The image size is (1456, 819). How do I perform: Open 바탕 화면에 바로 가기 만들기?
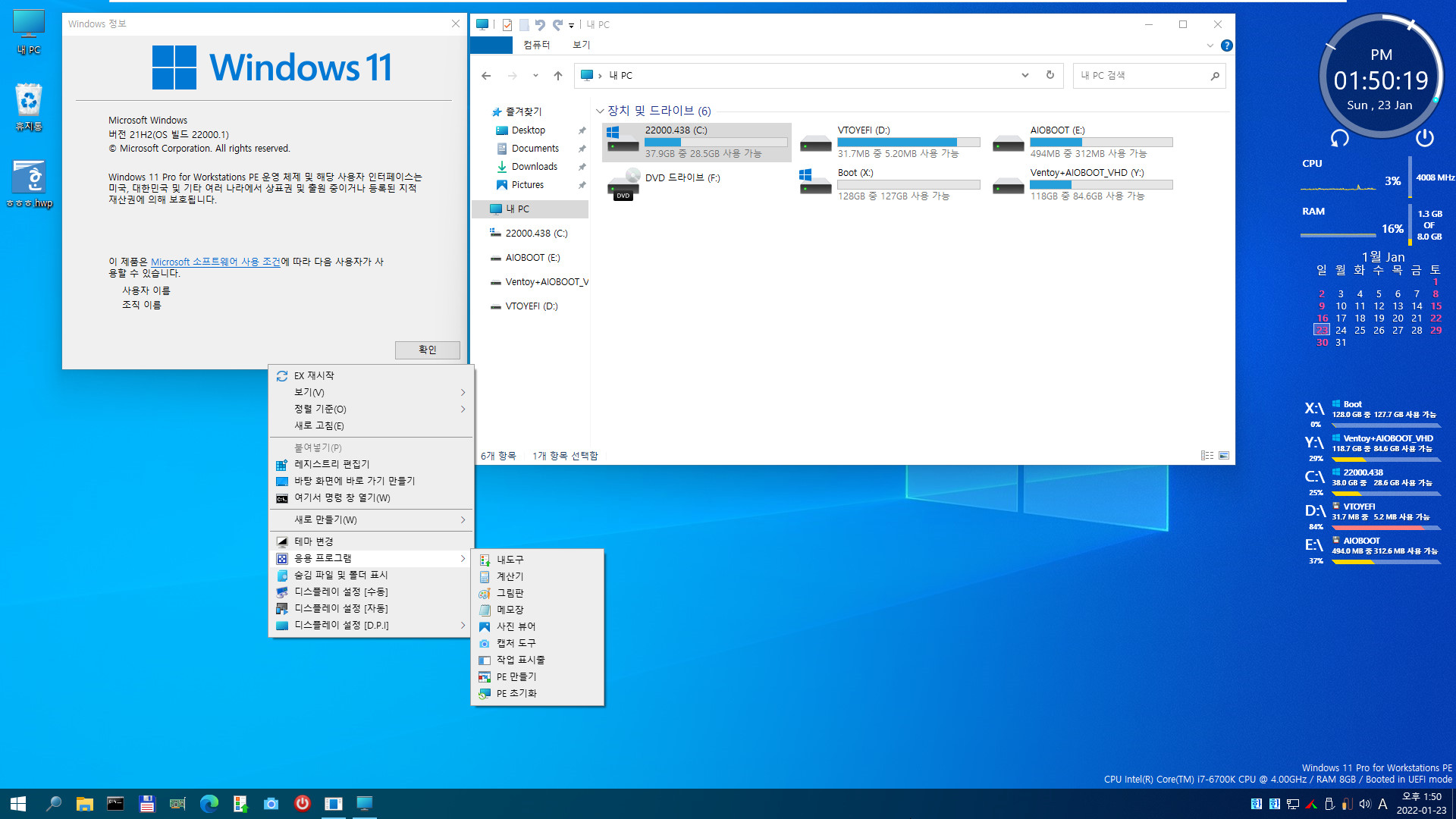click(x=353, y=481)
